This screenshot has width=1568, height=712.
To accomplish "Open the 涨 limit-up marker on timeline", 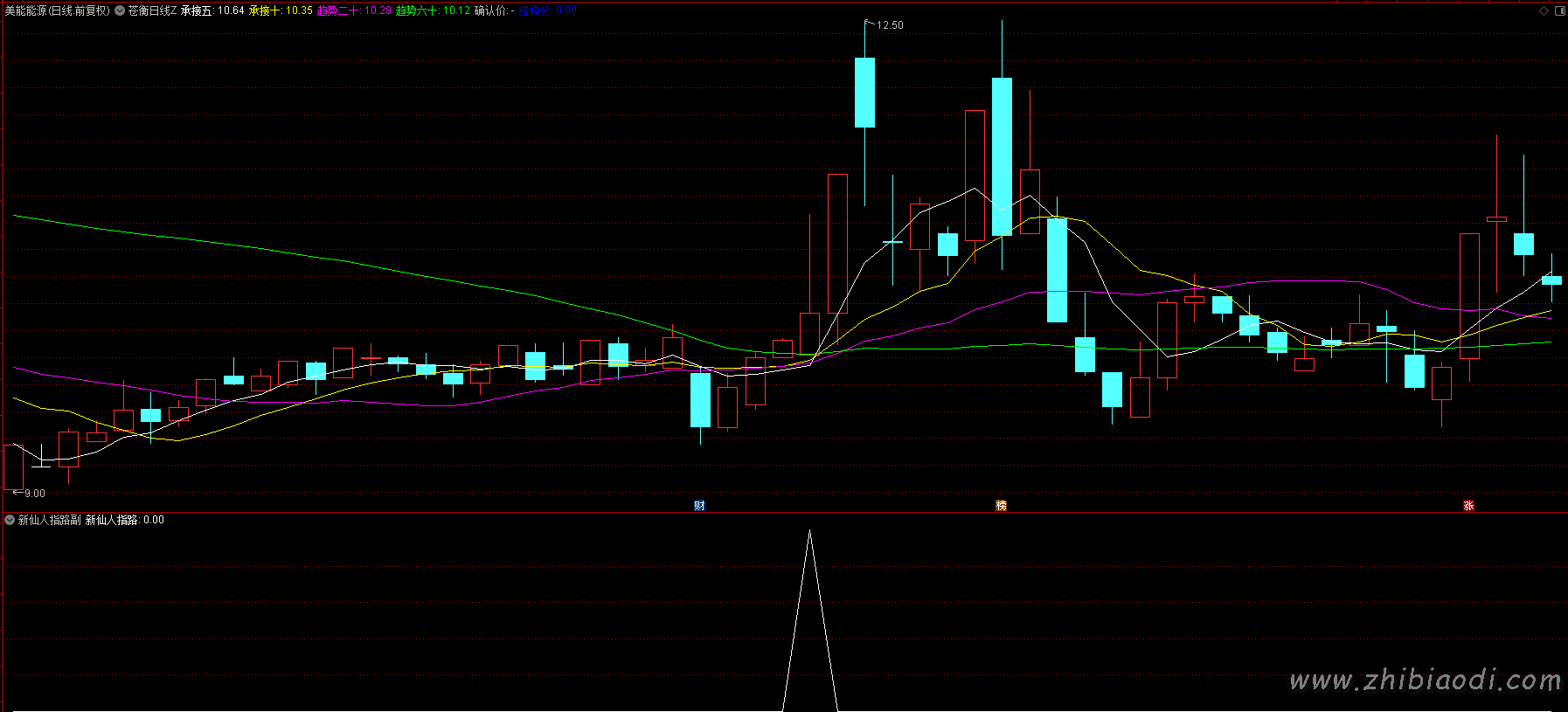I will [1468, 506].
